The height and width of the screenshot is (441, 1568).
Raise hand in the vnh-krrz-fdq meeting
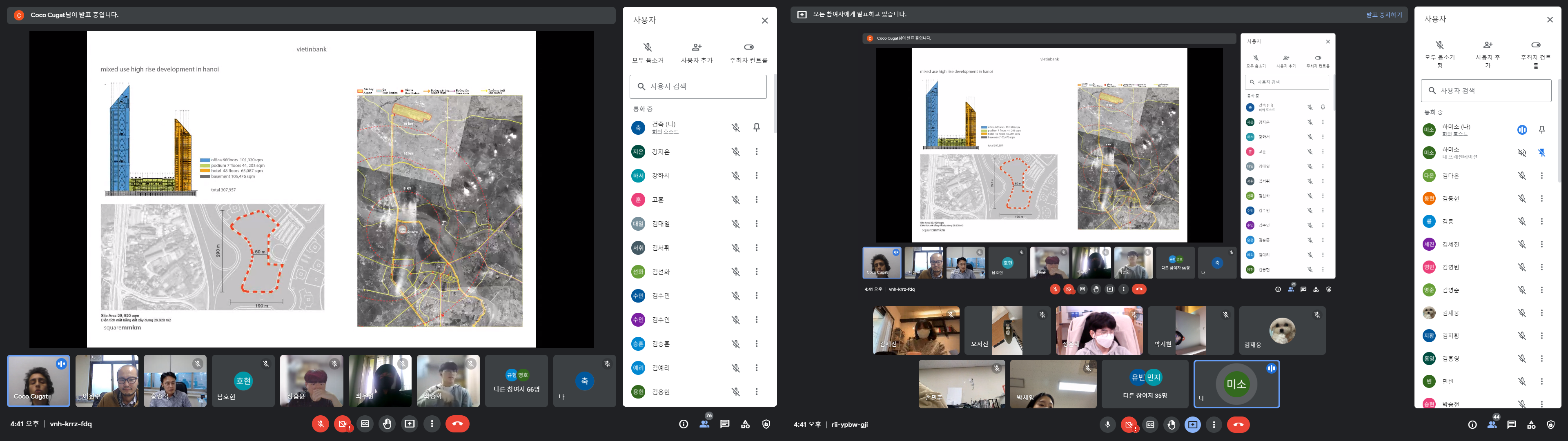coord(387,424)
